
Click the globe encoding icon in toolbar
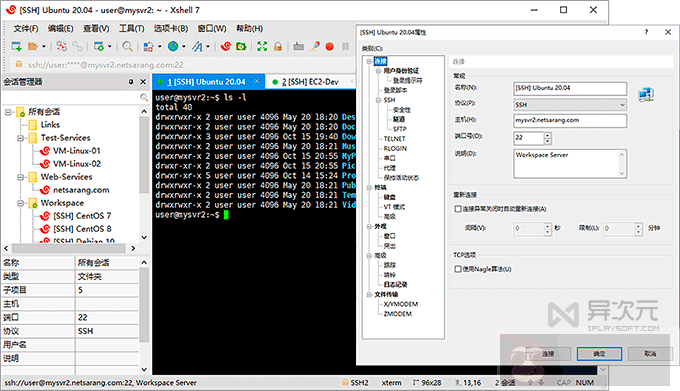point(173,46)
